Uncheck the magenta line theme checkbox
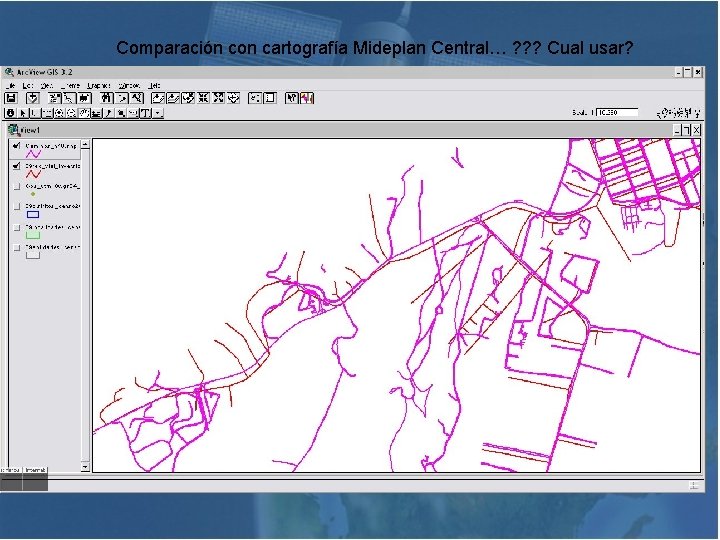Viewport: 720px width, 540px height. point(17,146)
